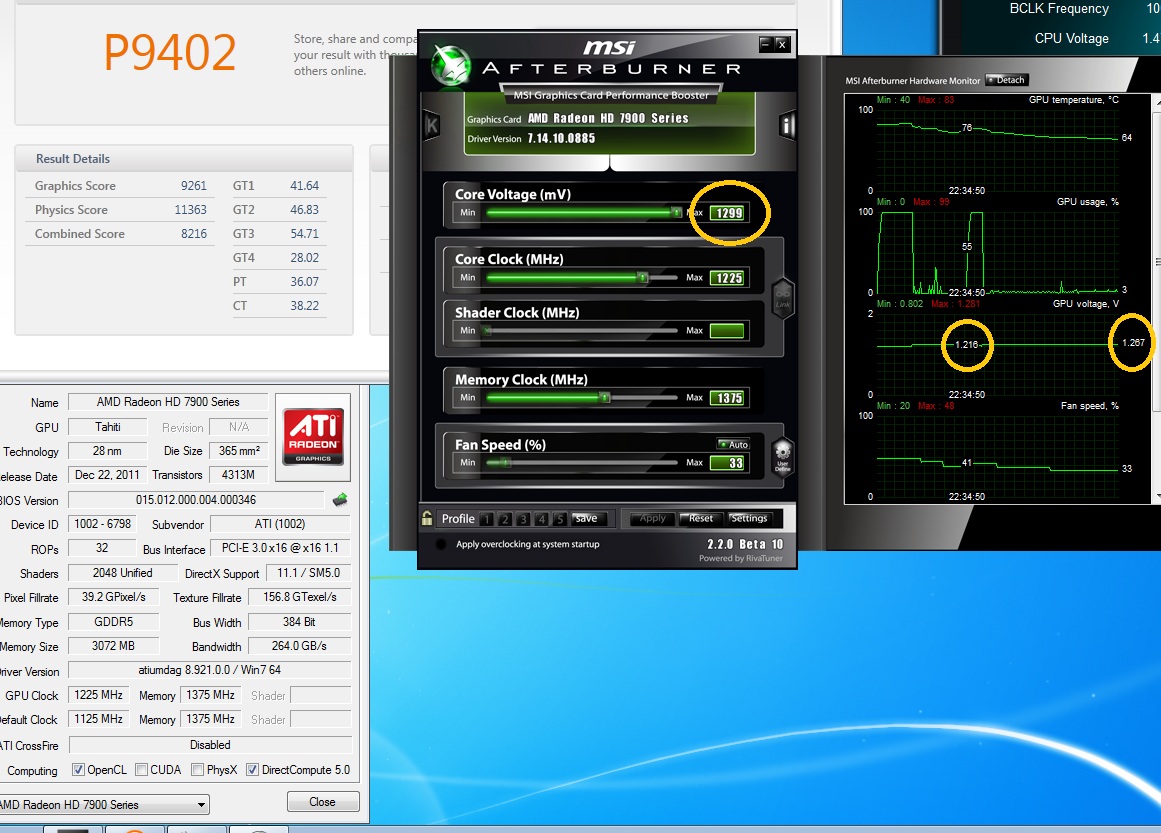Open User Define fan settings gear
1161x833 pixels.
[783, 457]
